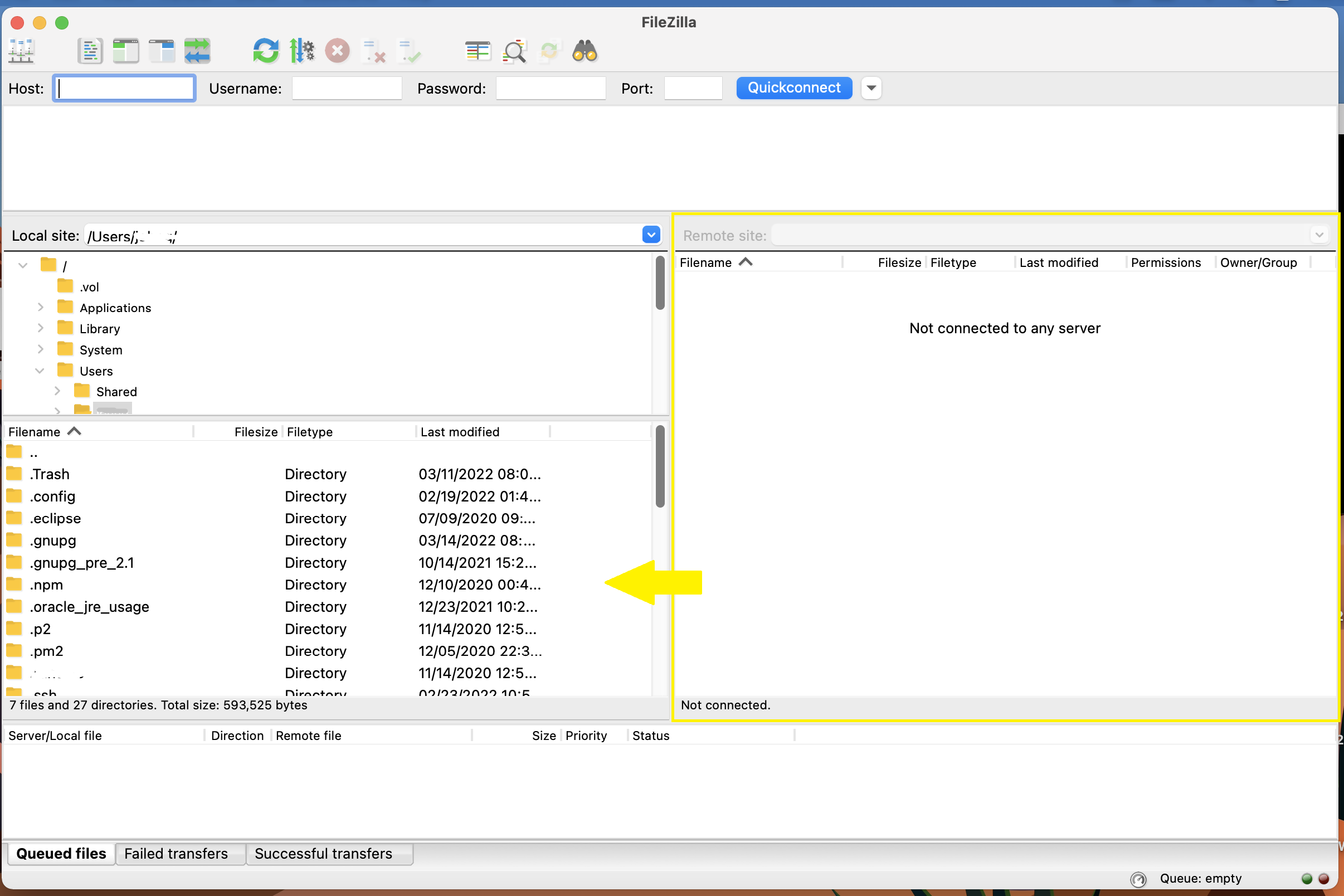The width and height of the screenshot is (1344, 896).
Task: Toggle remote directory tree display icon
Action: click(162, 51)
